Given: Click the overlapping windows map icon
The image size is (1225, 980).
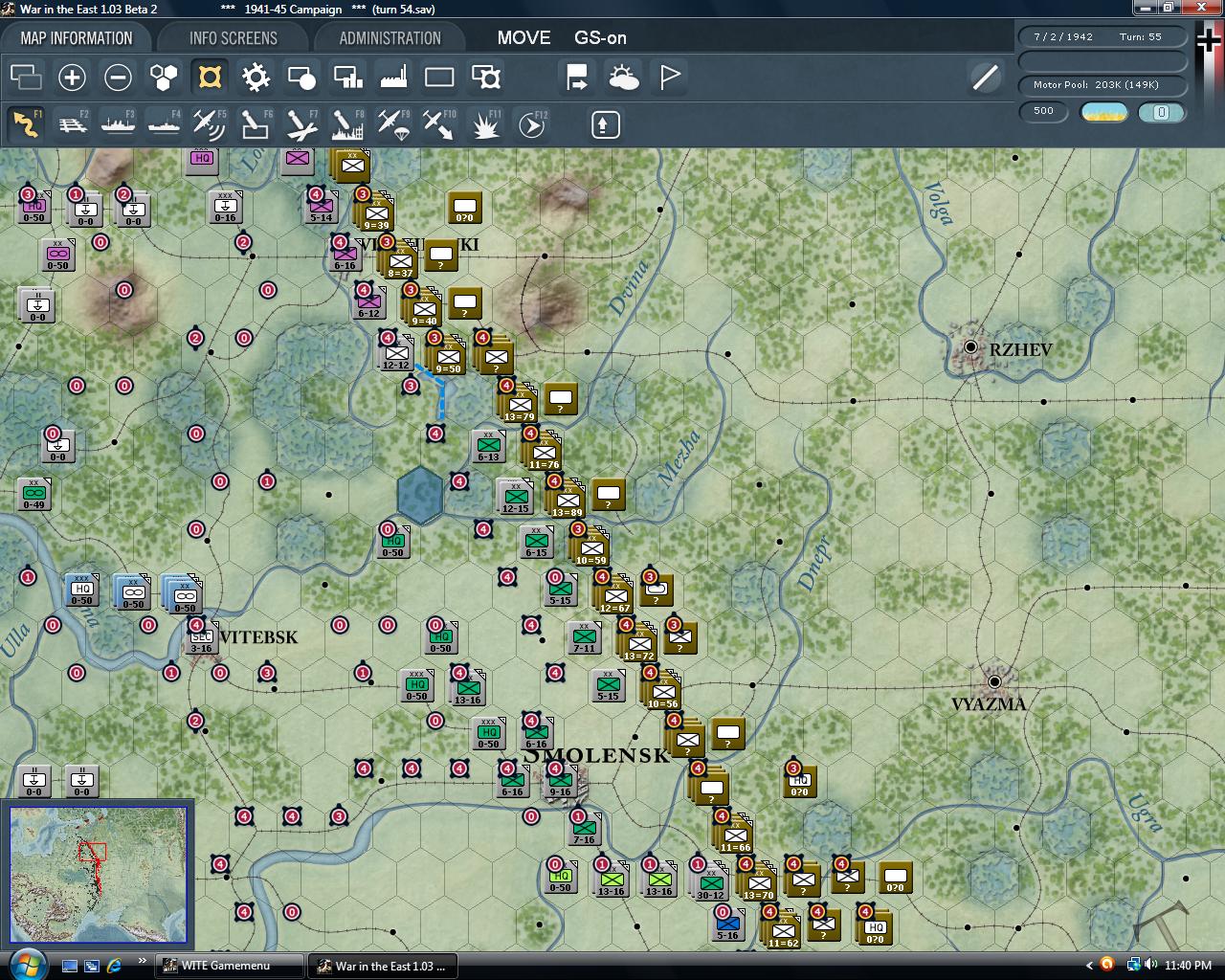Looking at the screenshot, I should click(x=26, y=78).
